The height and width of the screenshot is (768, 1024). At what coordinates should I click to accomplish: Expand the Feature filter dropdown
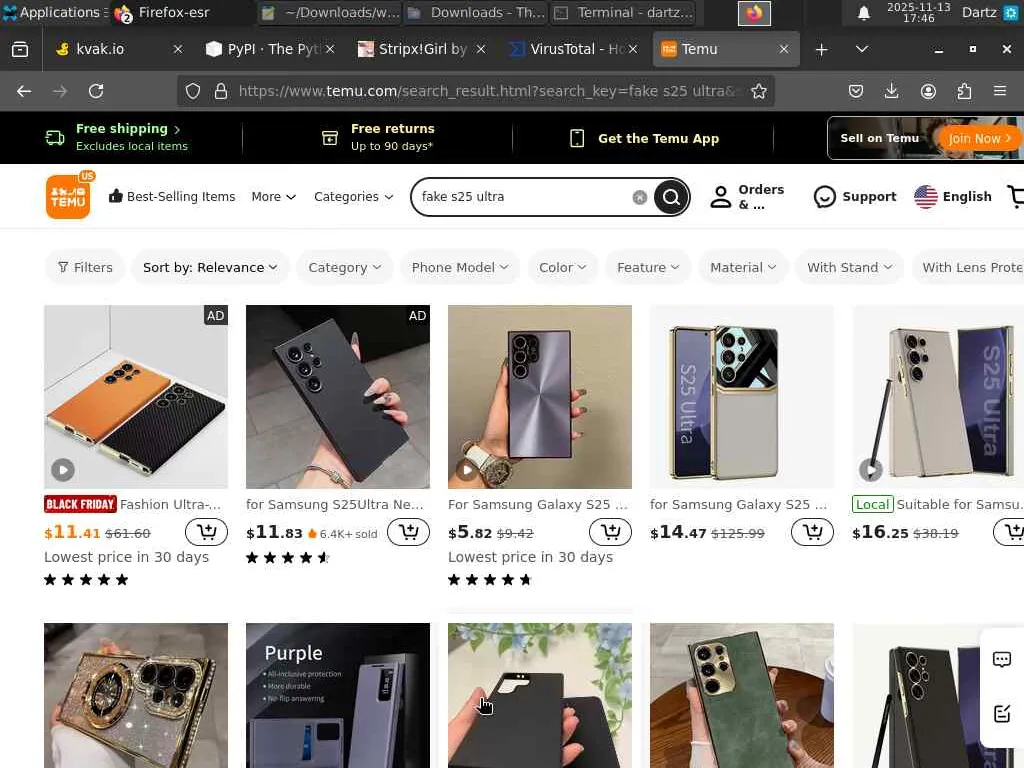tap(648, 267)
